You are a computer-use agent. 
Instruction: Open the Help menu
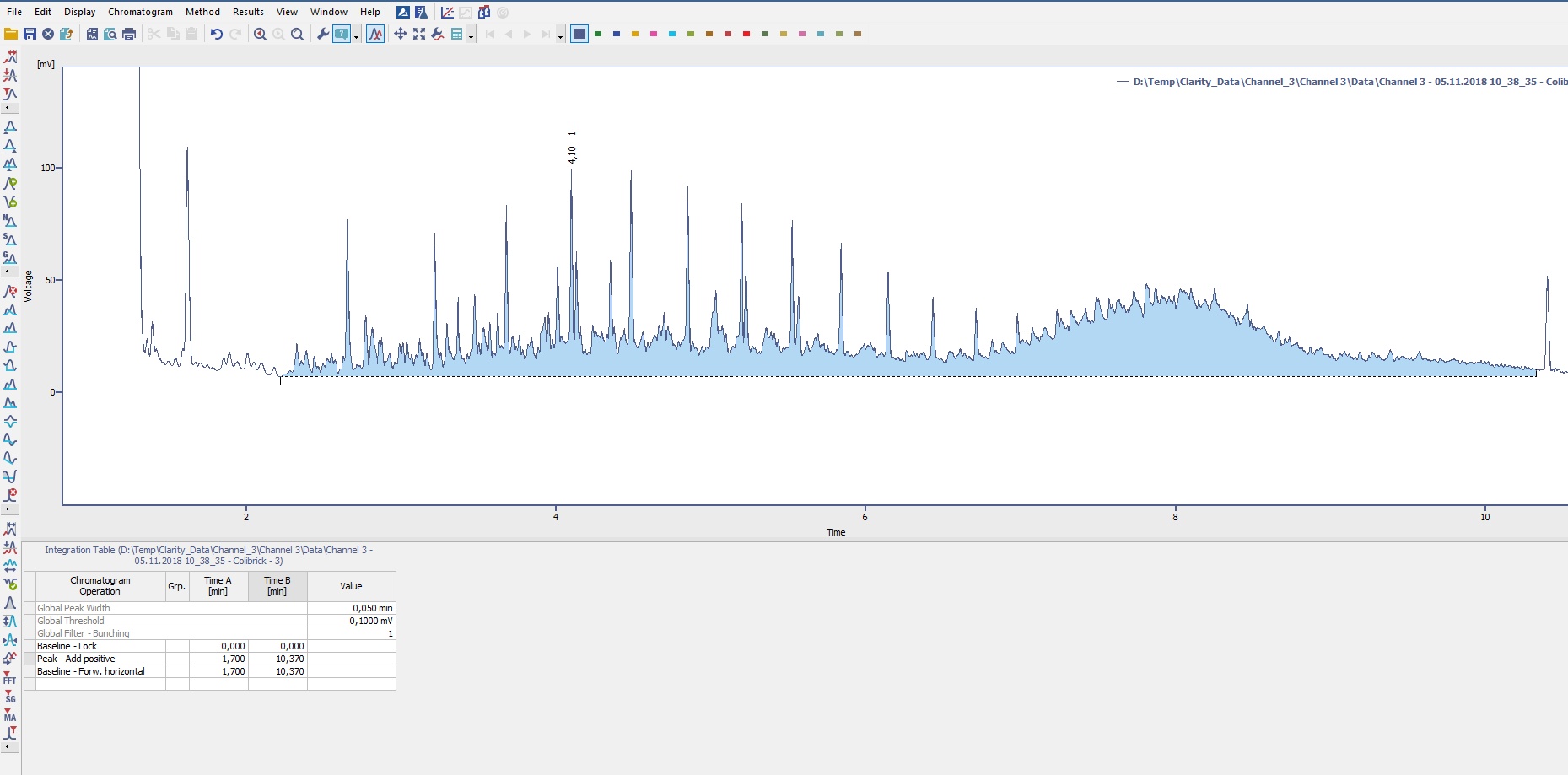point(370,12)
